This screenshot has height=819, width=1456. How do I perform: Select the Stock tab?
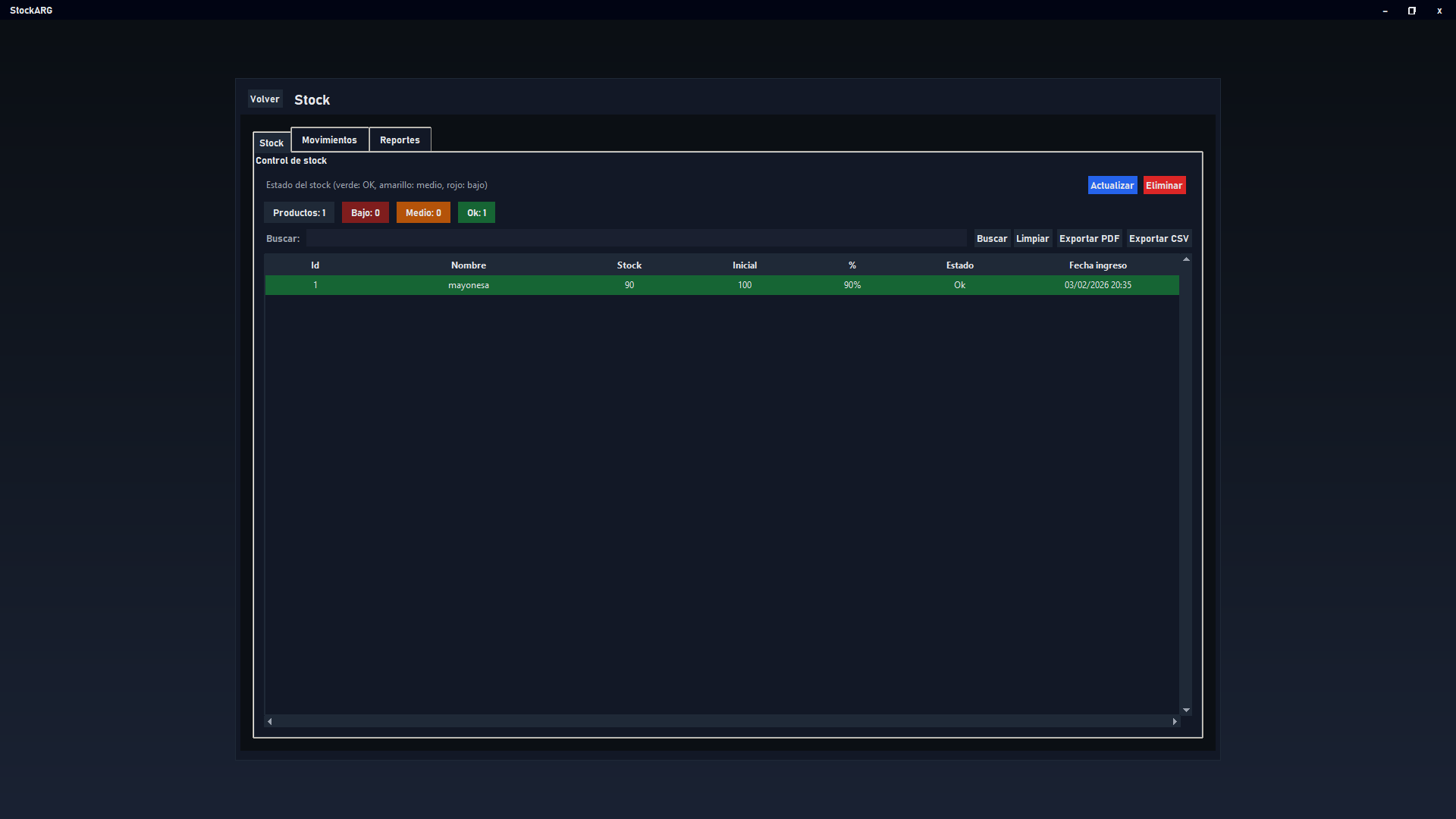271,143
